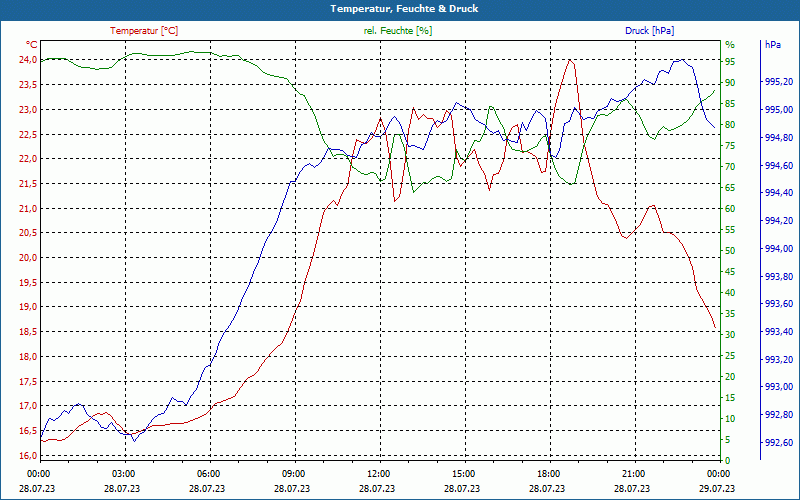Click the '29.07.23' date label
The height and width of the screenshot is (500, 800).
717,489
